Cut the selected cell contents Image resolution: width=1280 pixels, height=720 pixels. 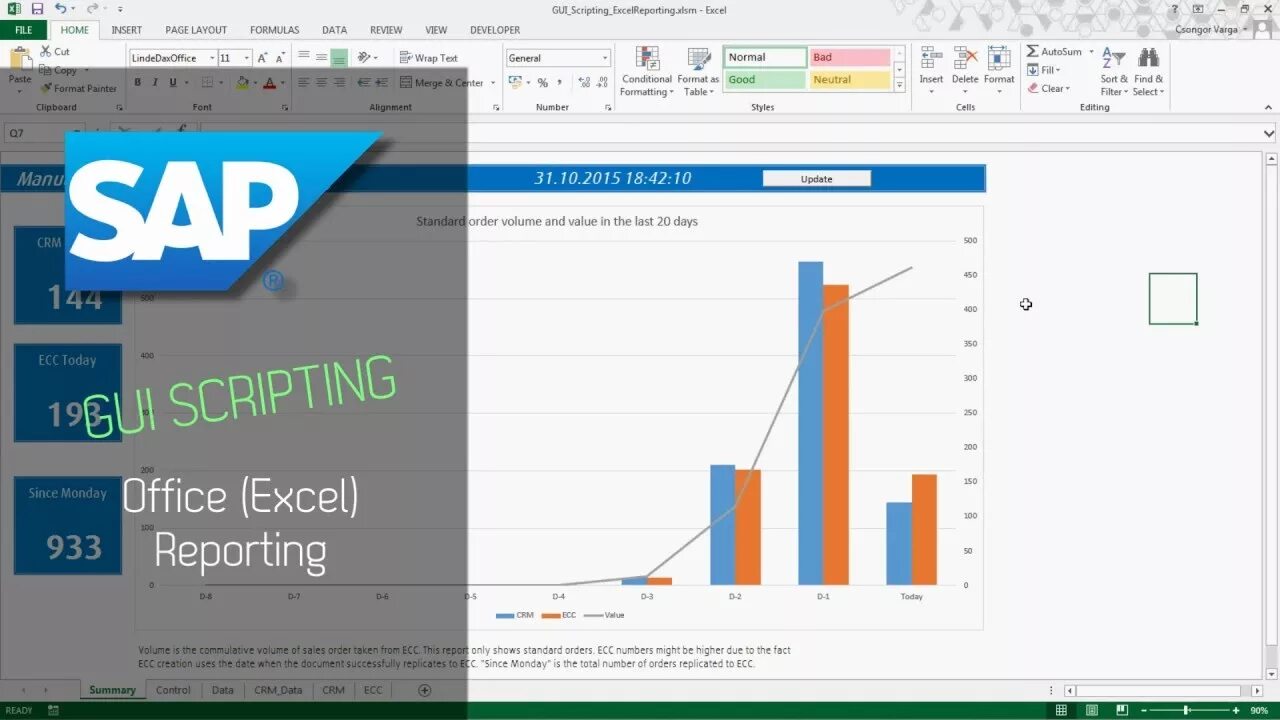55,51
